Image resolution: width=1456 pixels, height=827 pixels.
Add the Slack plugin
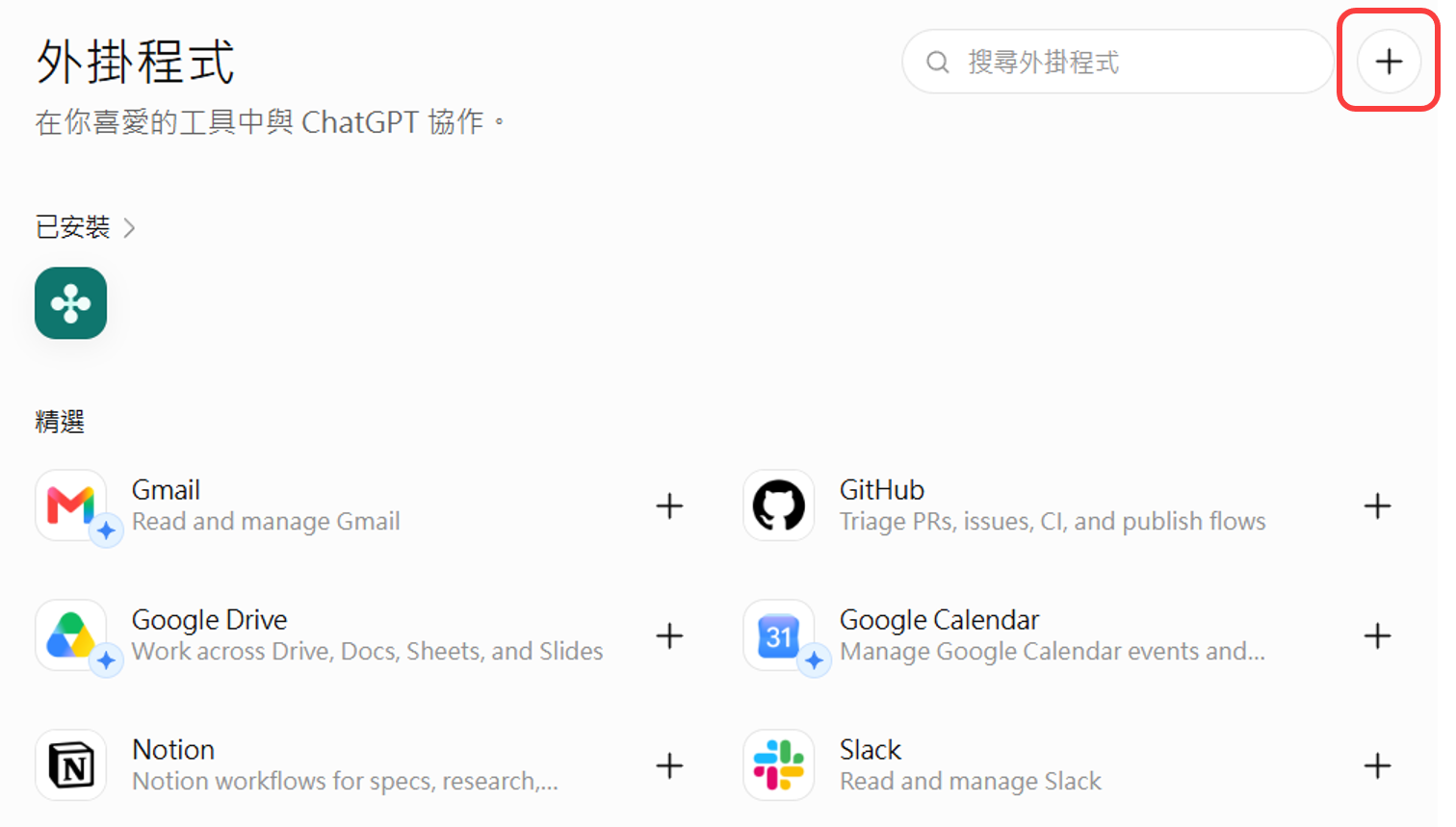click(1377, 765)
